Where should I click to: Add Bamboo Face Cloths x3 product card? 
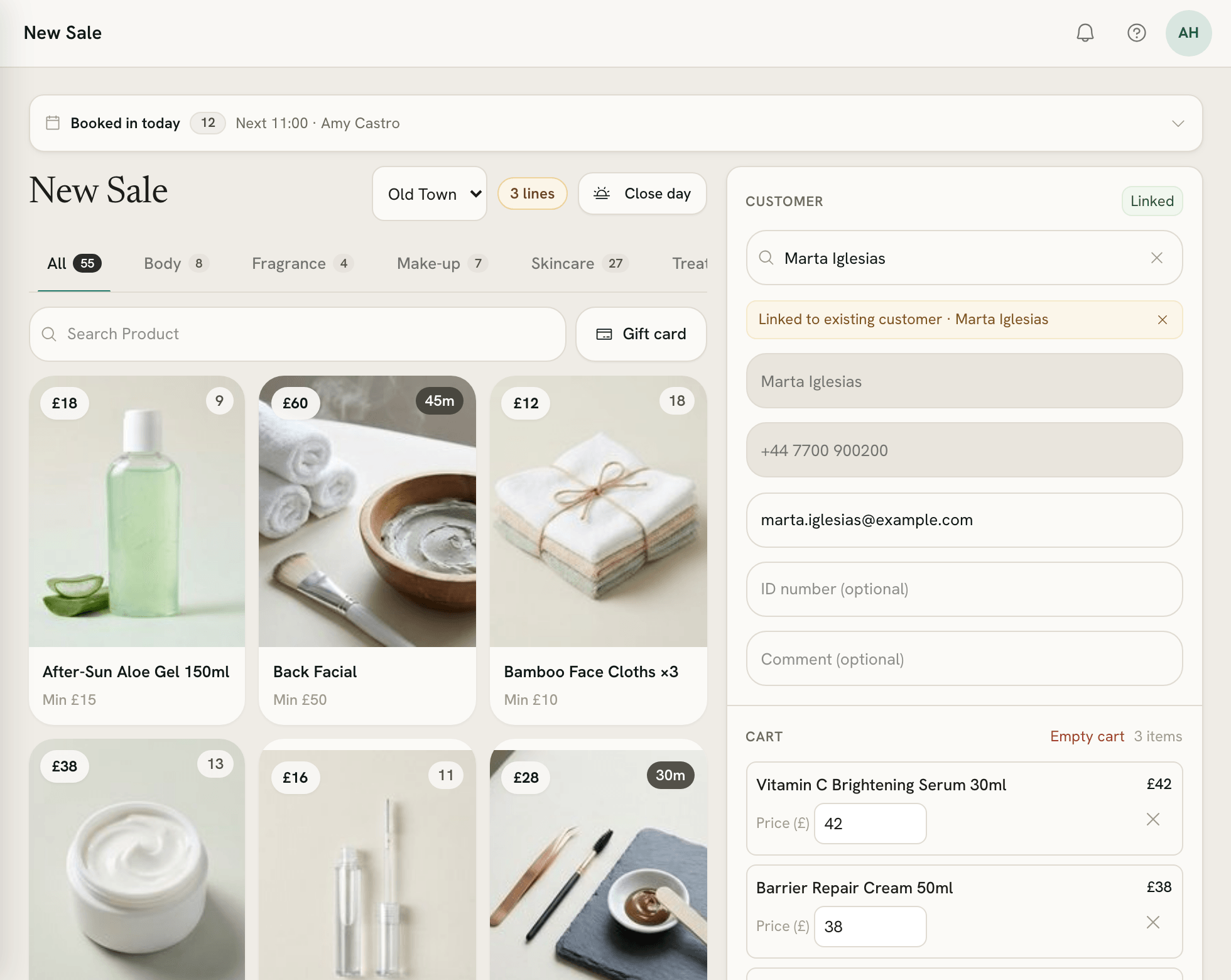599,550
